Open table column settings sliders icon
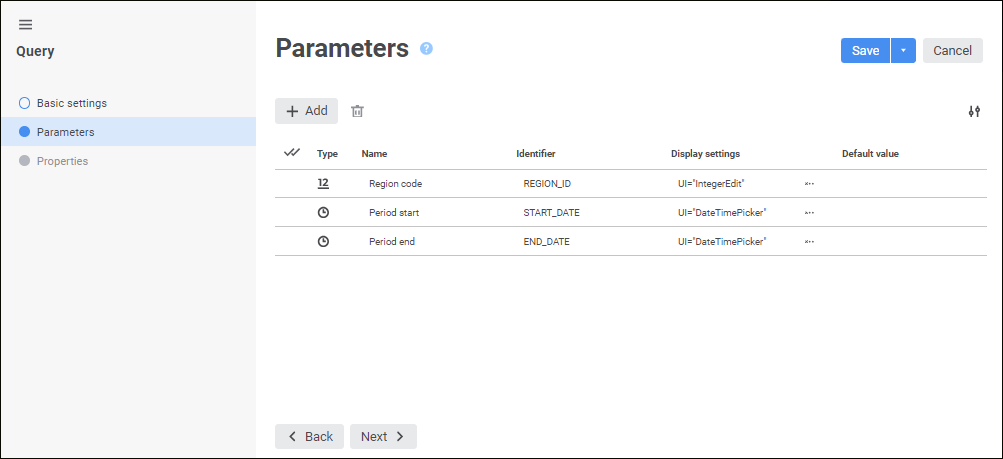This screenshot has width=1003, height=459. point(974,112)
